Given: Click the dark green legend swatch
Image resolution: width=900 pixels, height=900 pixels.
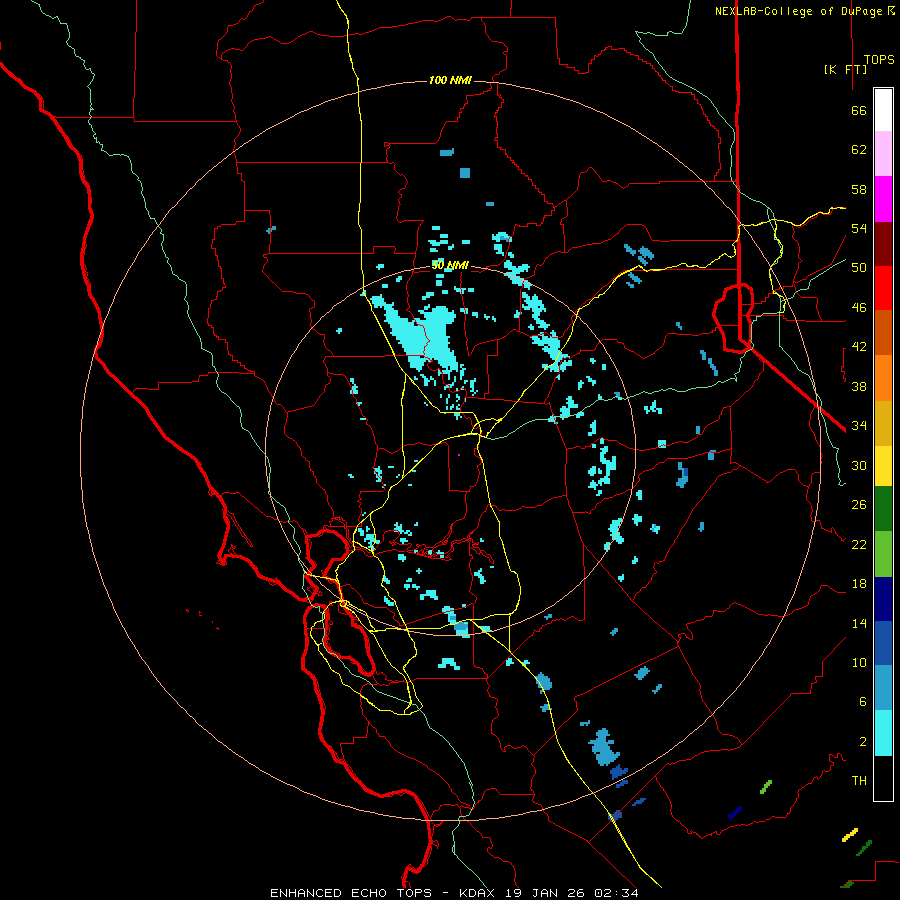Looking at the screenshot, I should coord(883,509).
